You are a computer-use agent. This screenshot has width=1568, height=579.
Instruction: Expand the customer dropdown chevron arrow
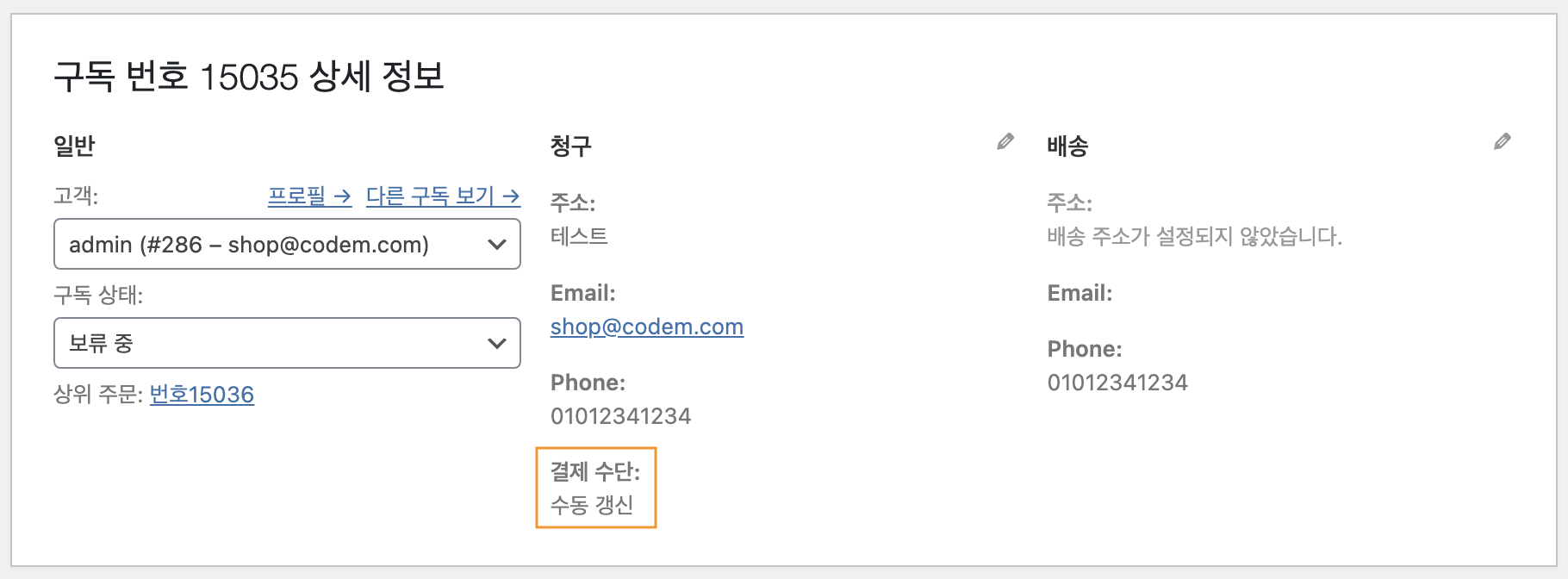(x=497, y=245)
